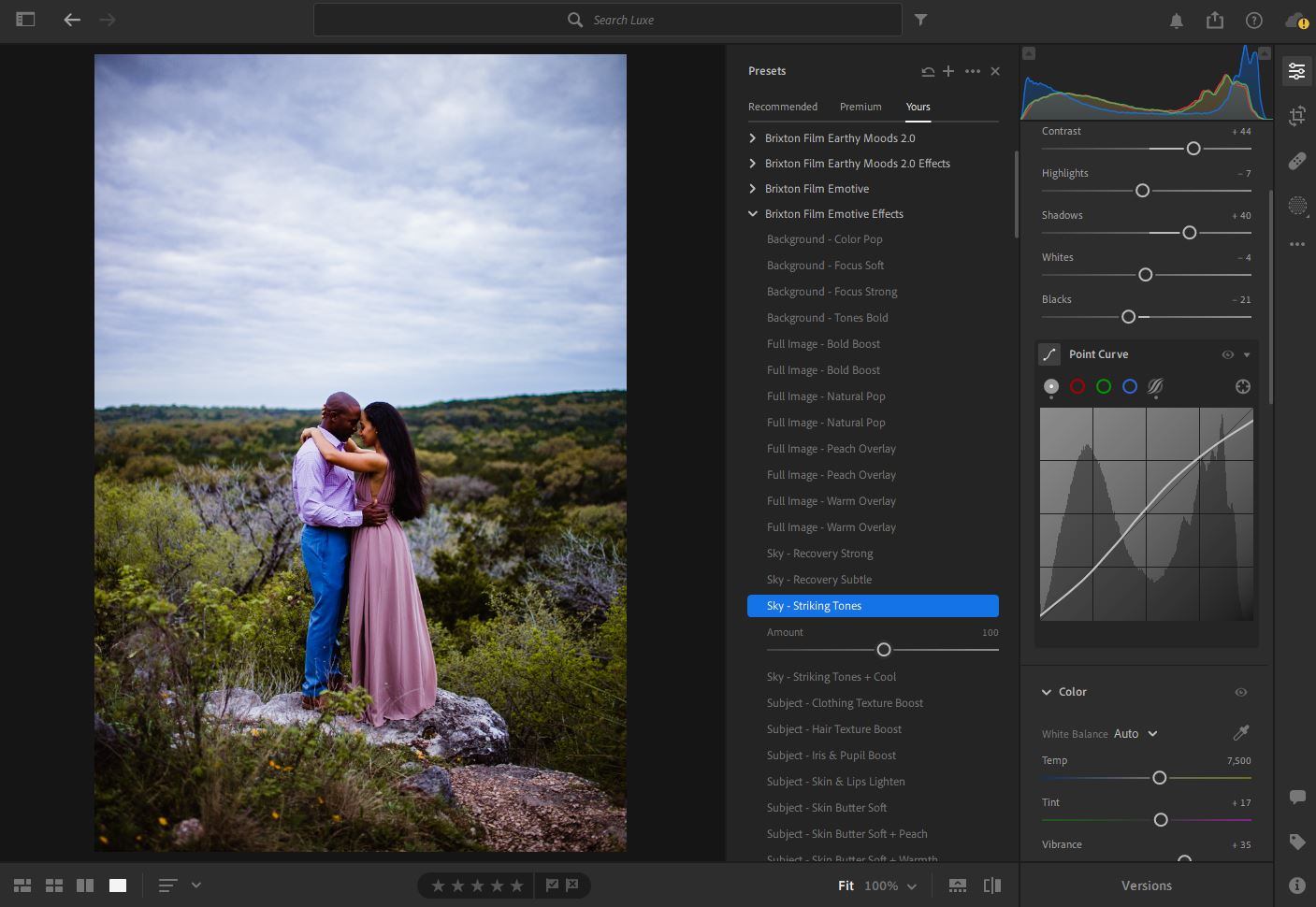Open the Keywords tag panel

(1297, 842)
